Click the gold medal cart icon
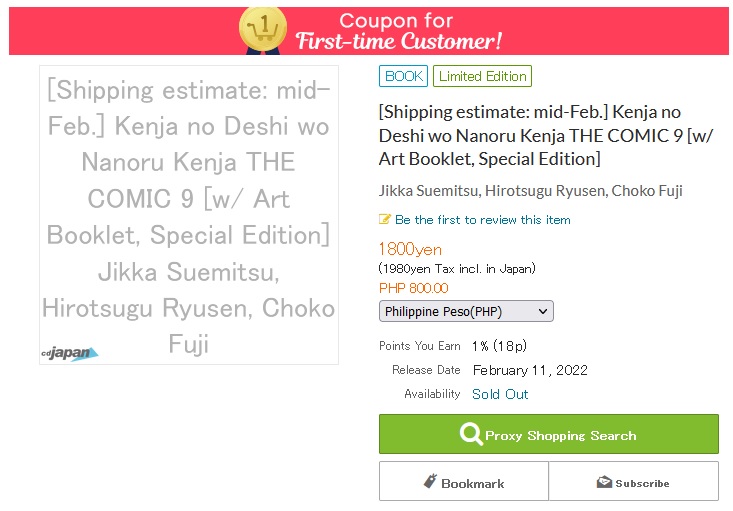Screen dimensions: 733x511 262,29
